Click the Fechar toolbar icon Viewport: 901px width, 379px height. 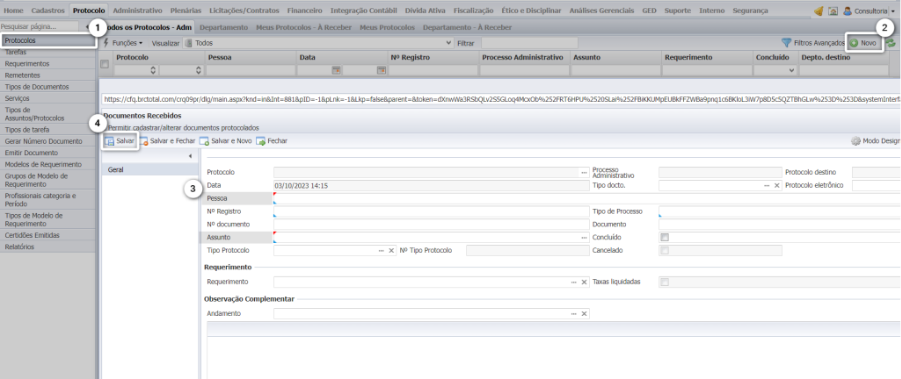(x=260, y=141)
